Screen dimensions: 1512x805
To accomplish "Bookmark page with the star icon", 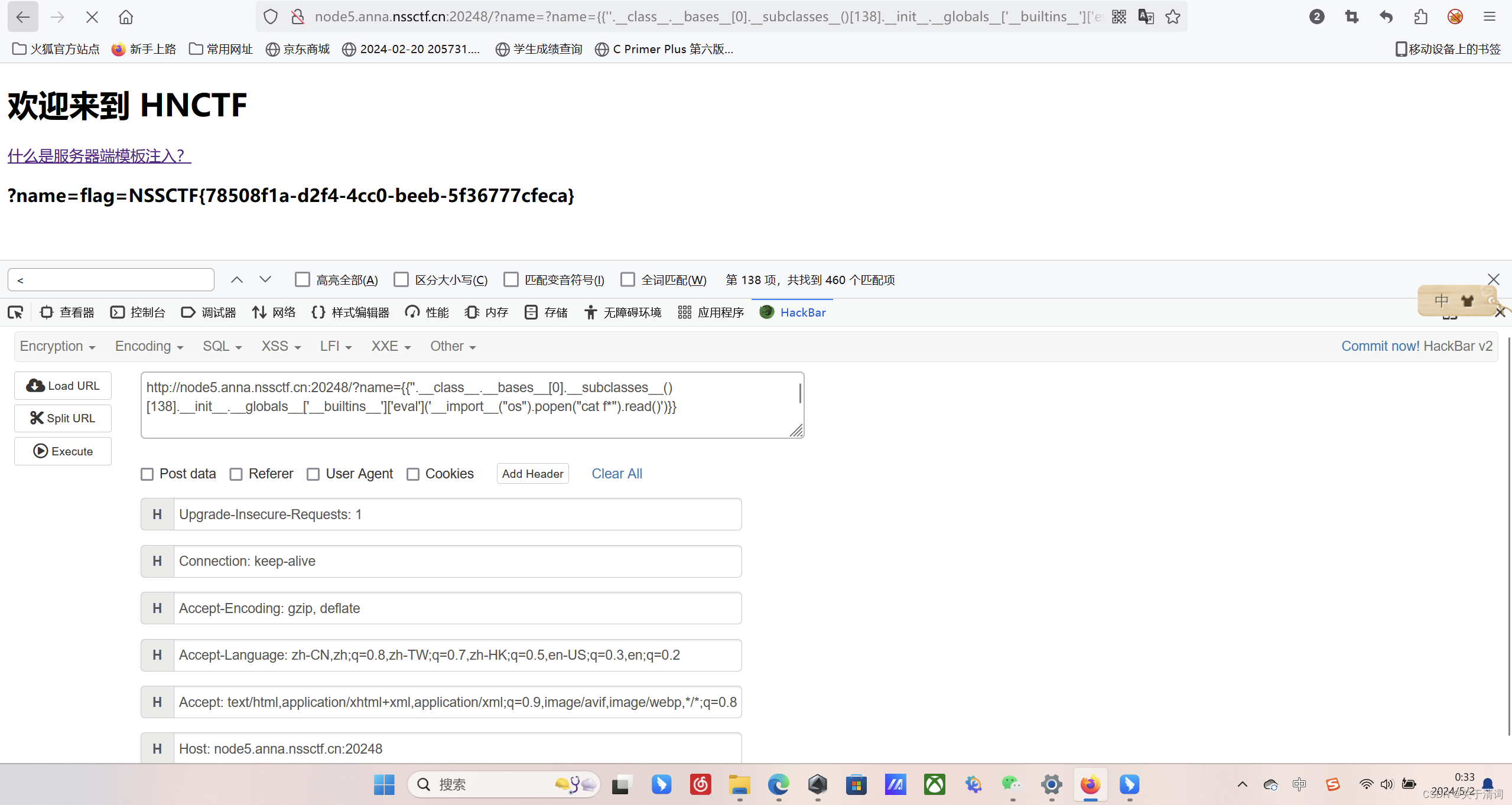I will [x=1173, y=17].
